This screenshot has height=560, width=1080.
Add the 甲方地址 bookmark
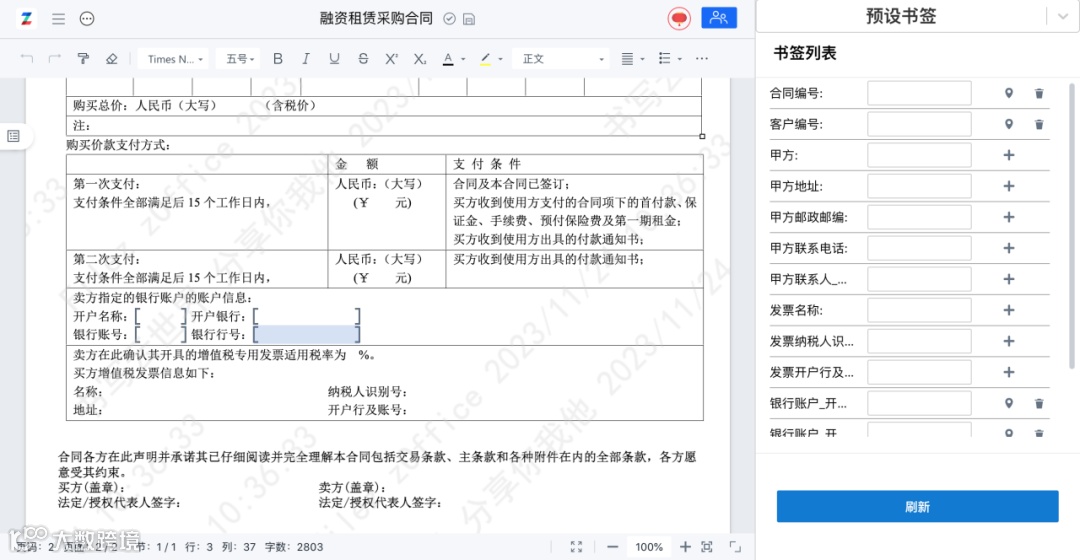pos(1008,187)
